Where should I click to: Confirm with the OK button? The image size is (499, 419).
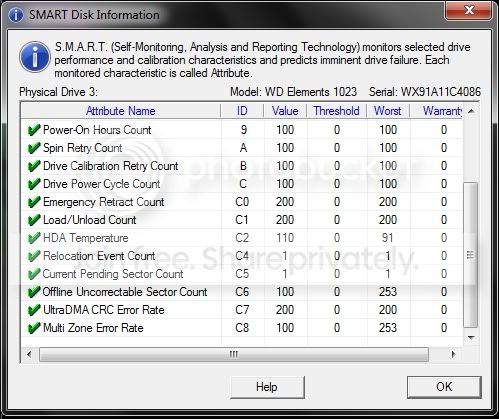click(x=444, y=387)
